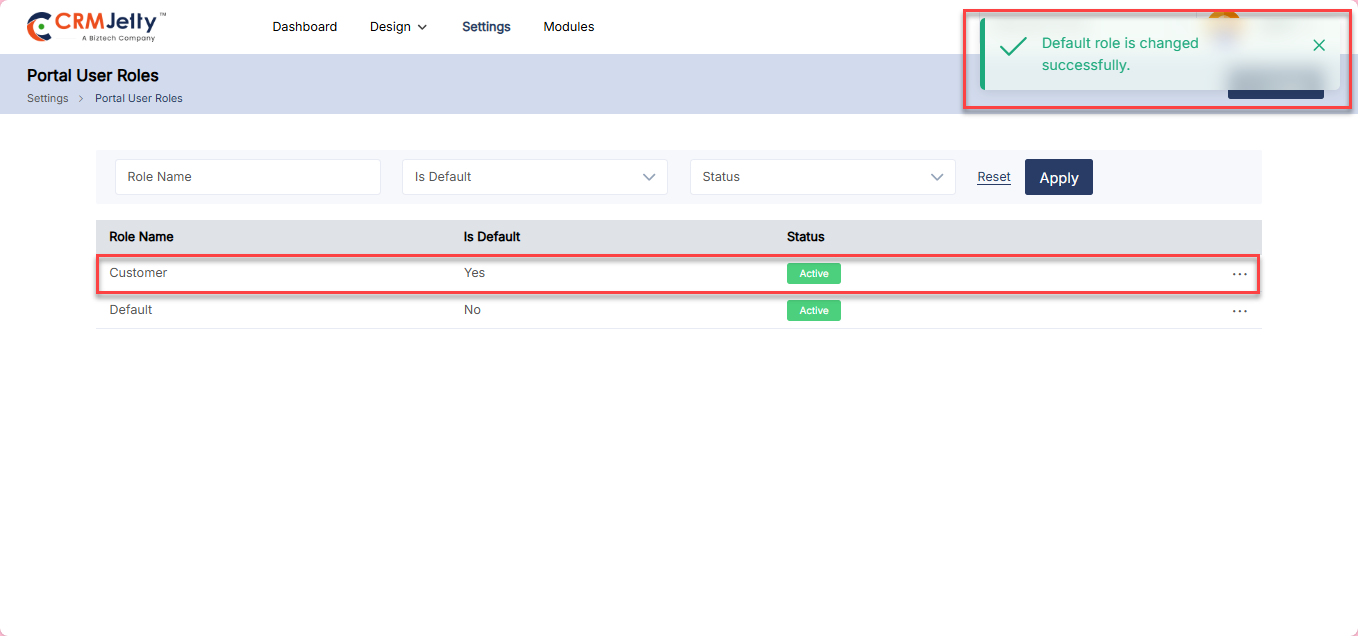Viewport: 1358px width, 636px height.
Task: Click the Reset filters link
Action: (993, 177)
